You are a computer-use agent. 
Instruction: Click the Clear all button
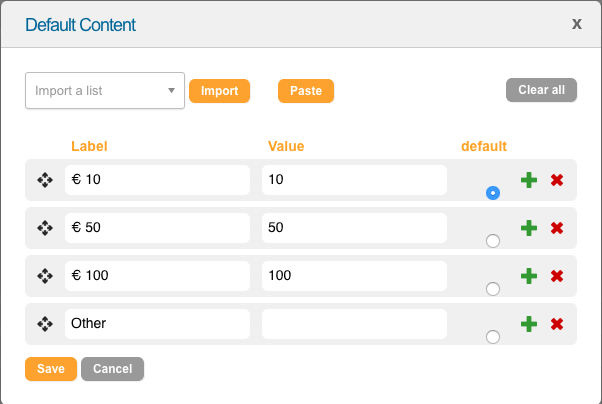[541, 90]
